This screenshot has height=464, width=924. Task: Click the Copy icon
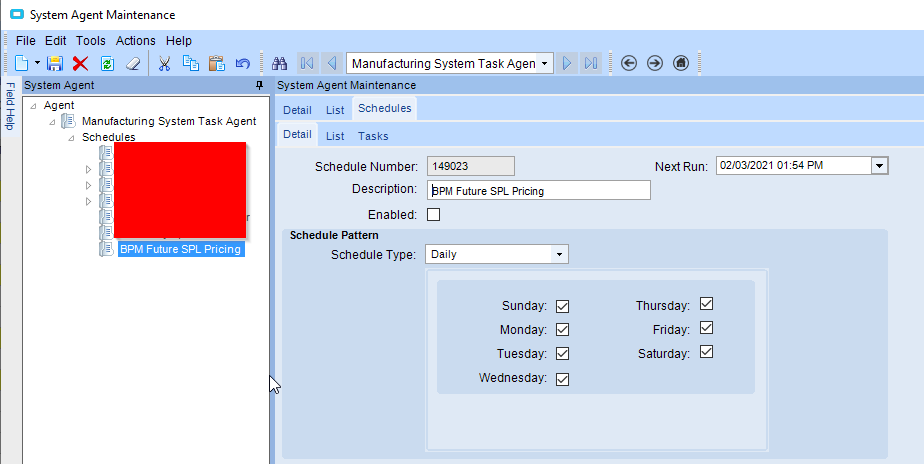[x=190, y=63]
